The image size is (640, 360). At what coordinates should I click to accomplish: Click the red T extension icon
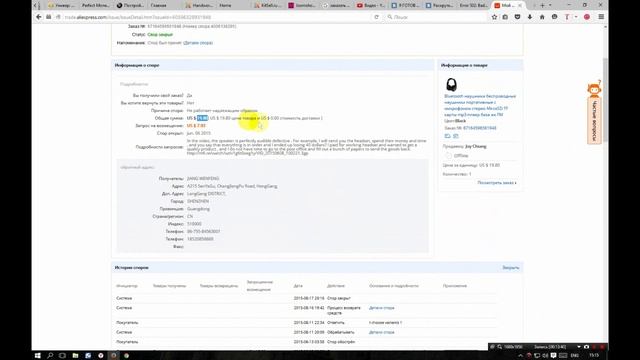[x=567, y=17]
